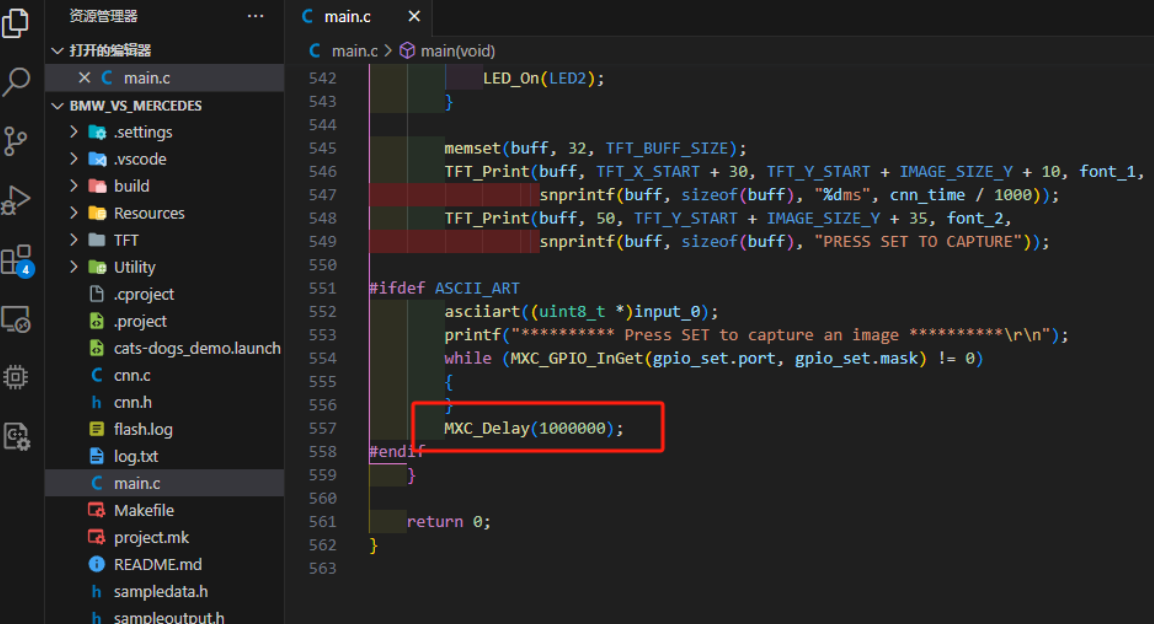Click the Utility folder icon
Viewport: 1154px width, 624px height.
(x=97, y=267)
